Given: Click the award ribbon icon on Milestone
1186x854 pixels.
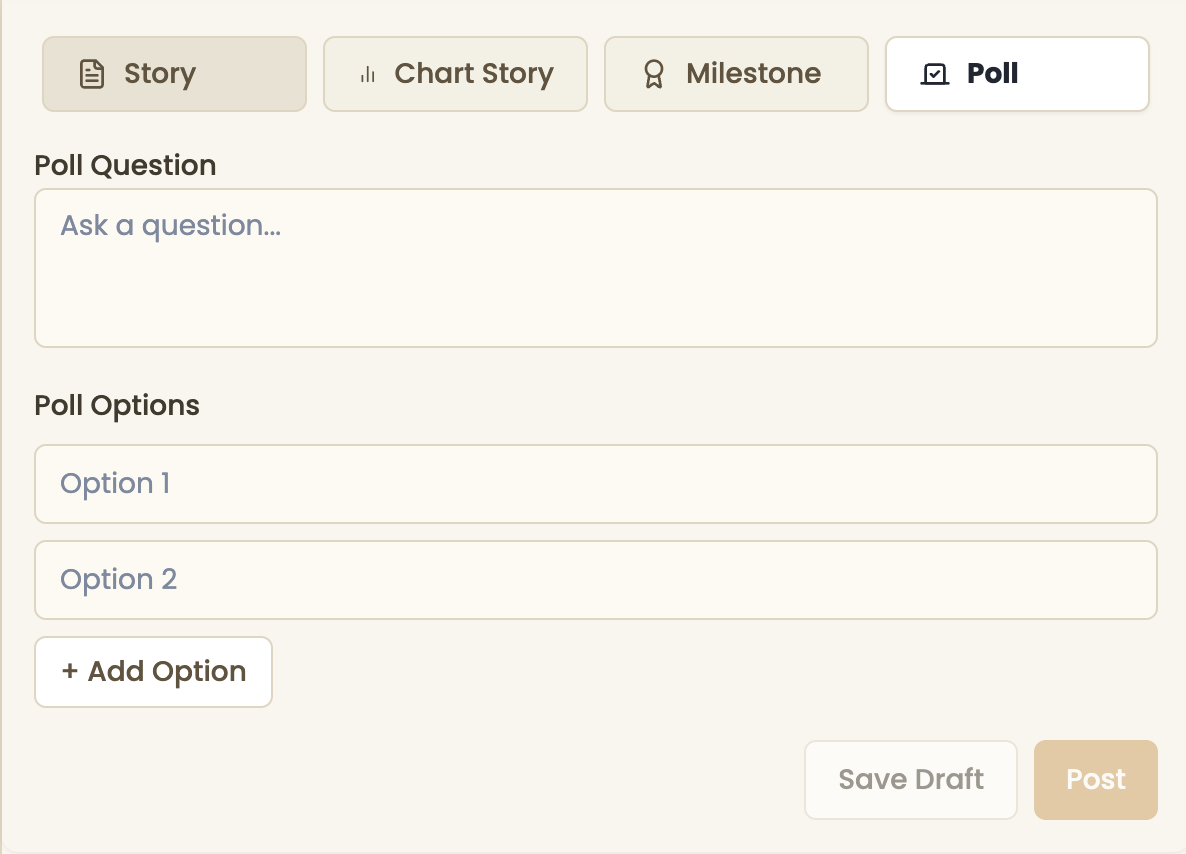Looking at the screenshot, I should pyautogui.click(x=654, y=74).
